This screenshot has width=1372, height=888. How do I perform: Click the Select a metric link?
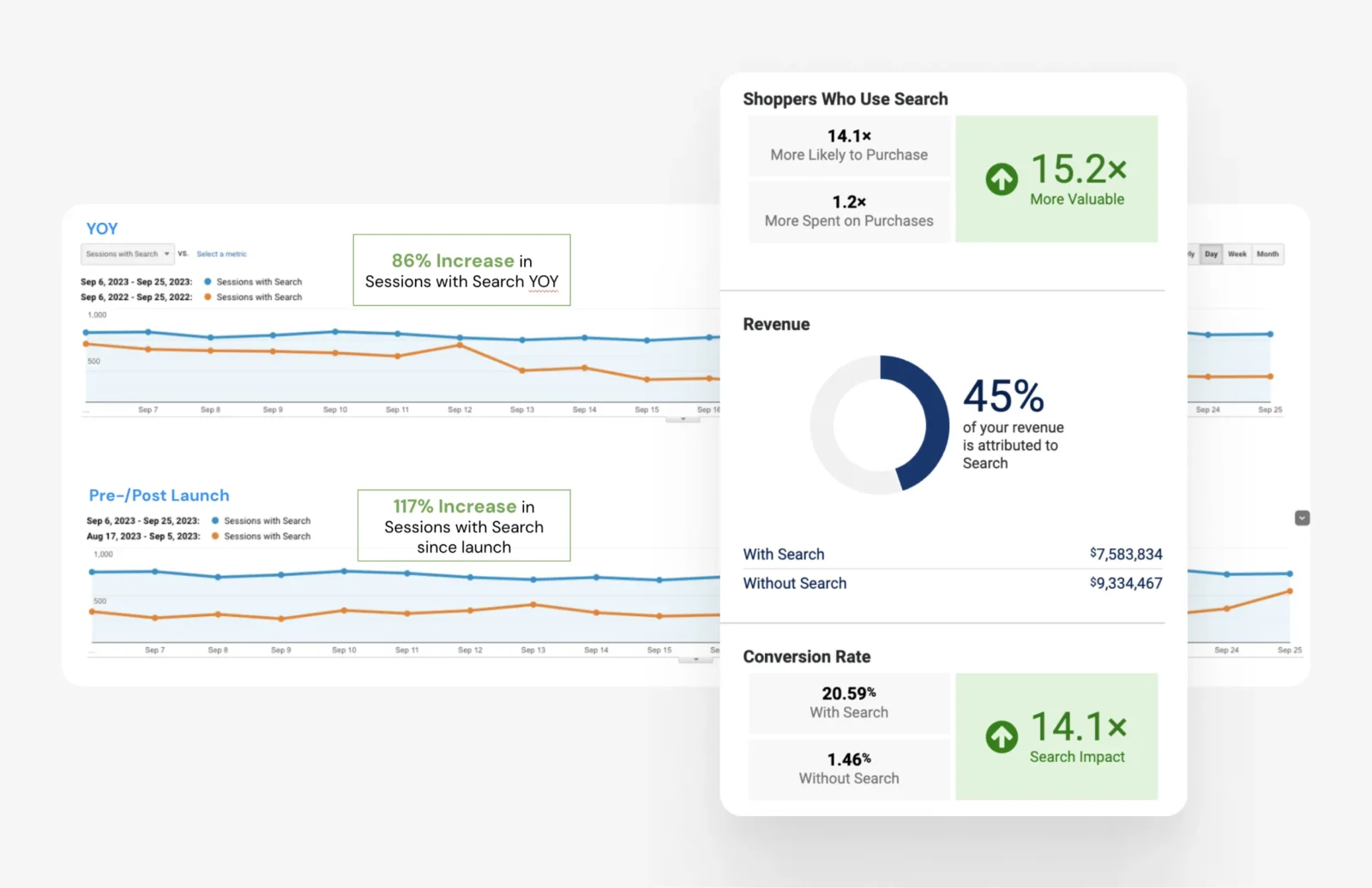click(221, 254)
